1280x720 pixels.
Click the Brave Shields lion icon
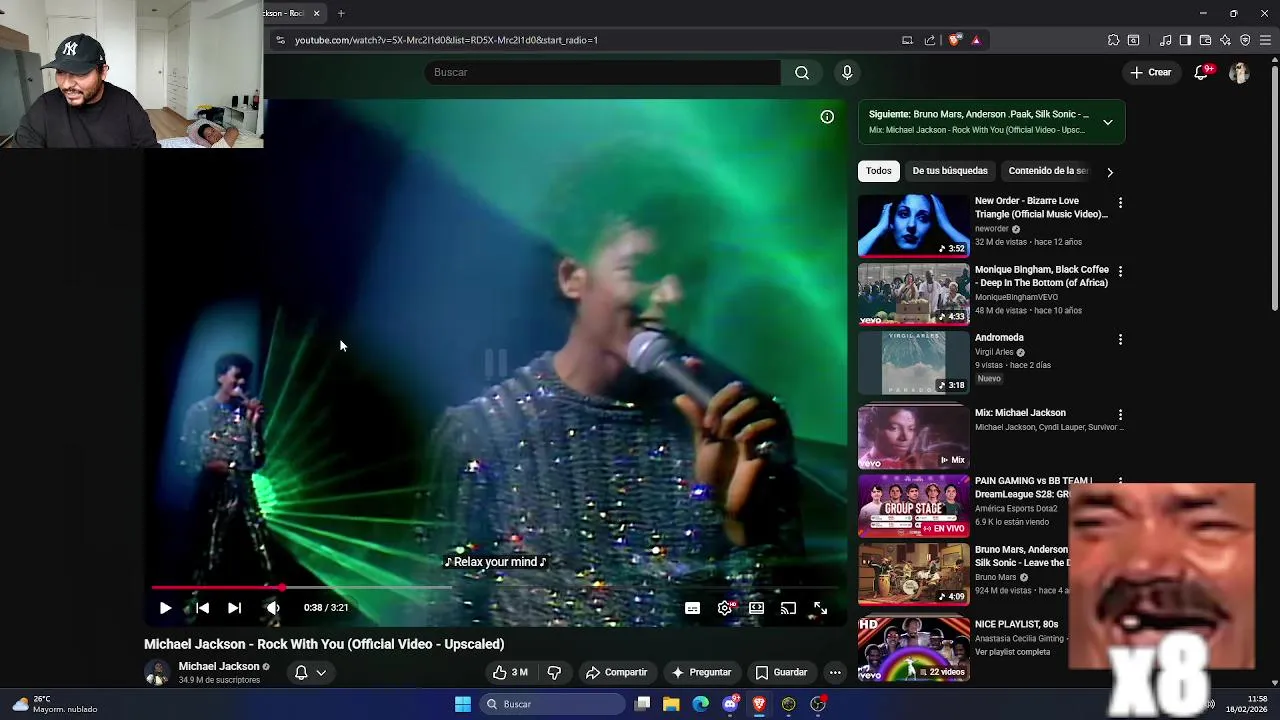(955, 40)
